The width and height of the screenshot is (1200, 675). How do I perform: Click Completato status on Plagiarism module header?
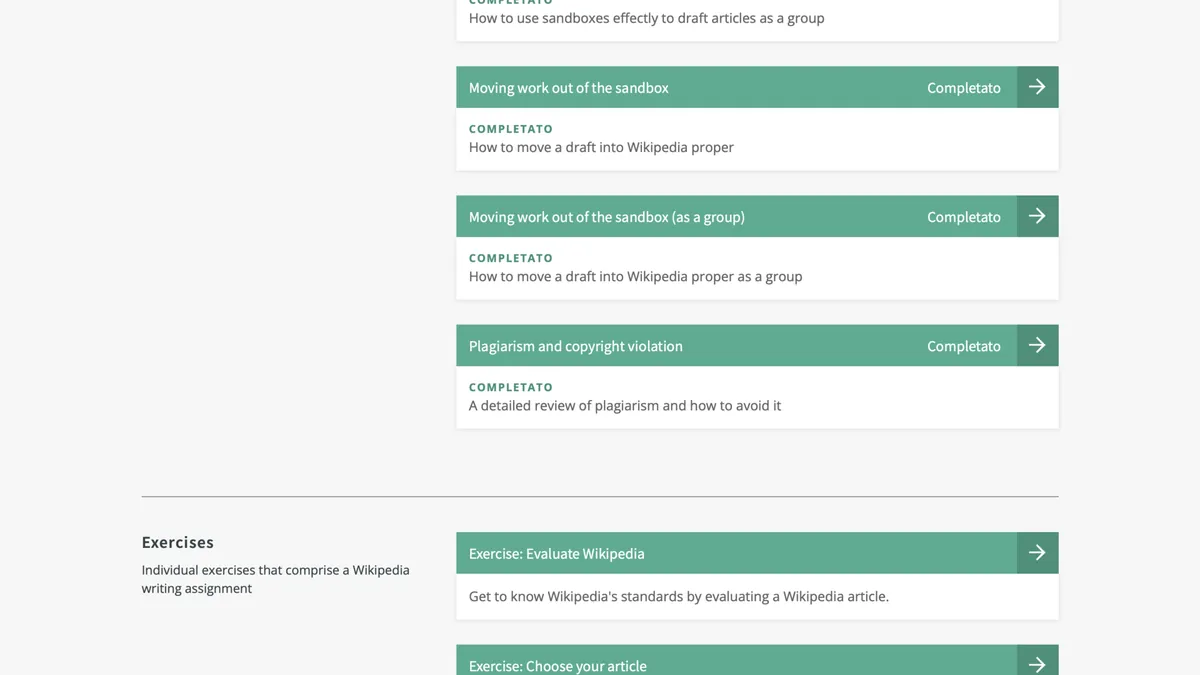(x=964, y=346)
